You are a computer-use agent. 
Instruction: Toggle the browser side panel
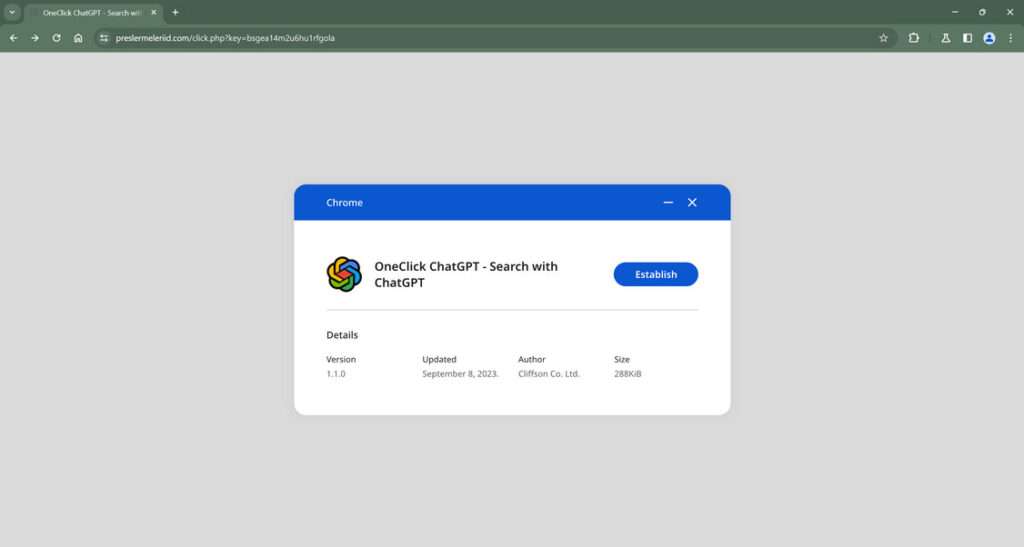(x=967, y=38)
